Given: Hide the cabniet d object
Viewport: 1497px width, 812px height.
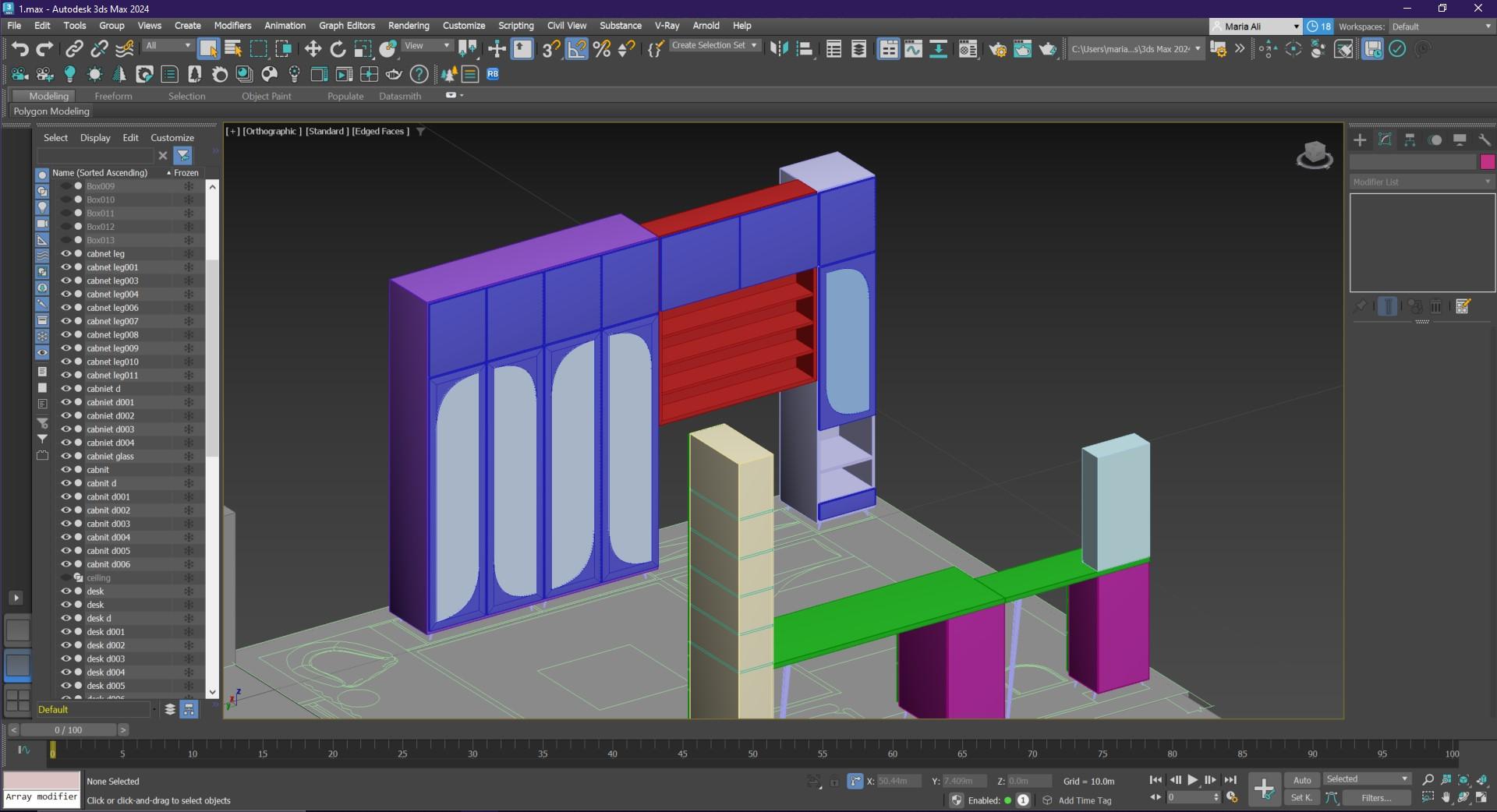Looking at the screenshot, I should (x=66, y=388).
